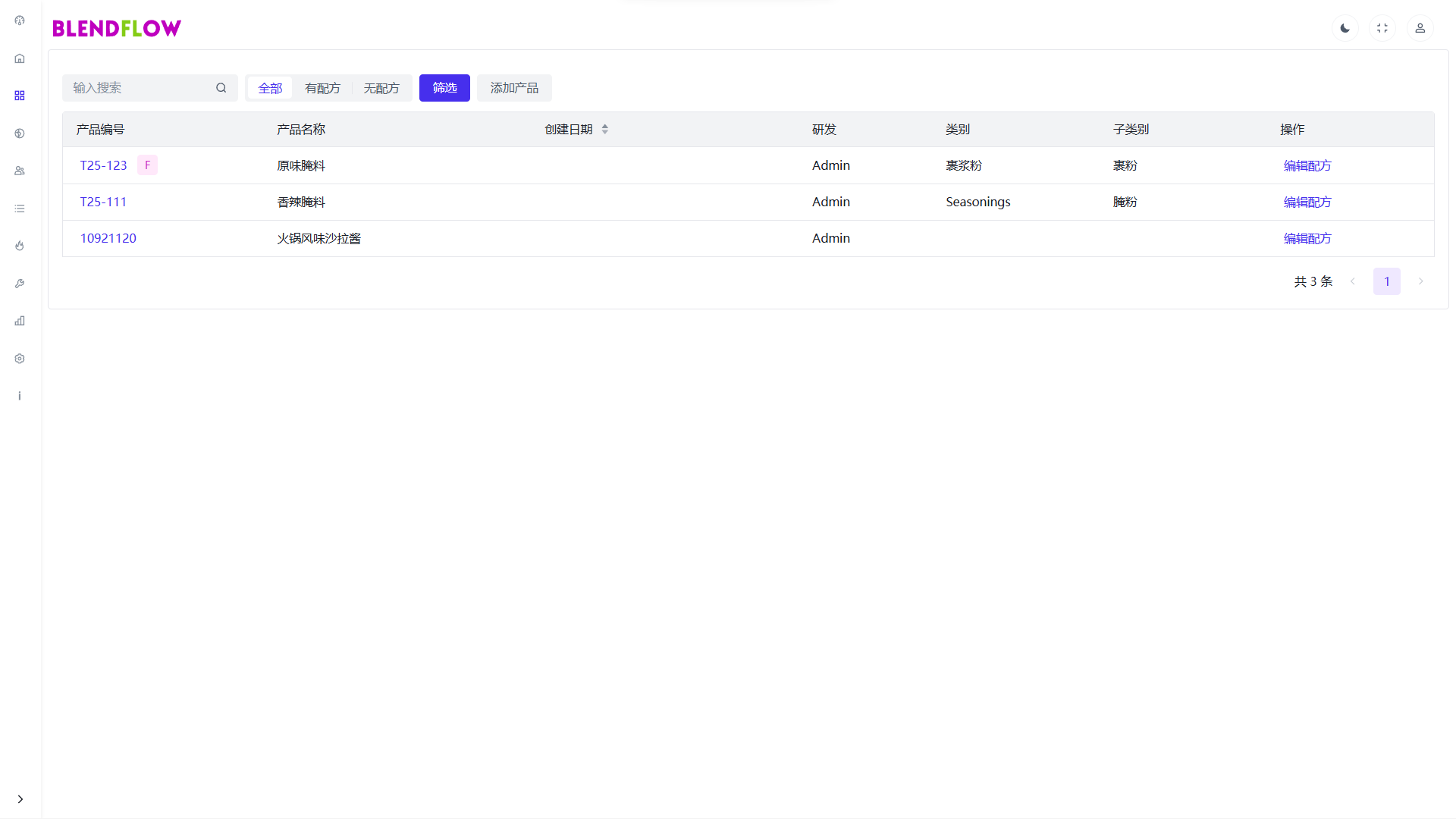The image size is (1456, 819).
Task: Click the 筛选 filter button
Action: point(444,88)
